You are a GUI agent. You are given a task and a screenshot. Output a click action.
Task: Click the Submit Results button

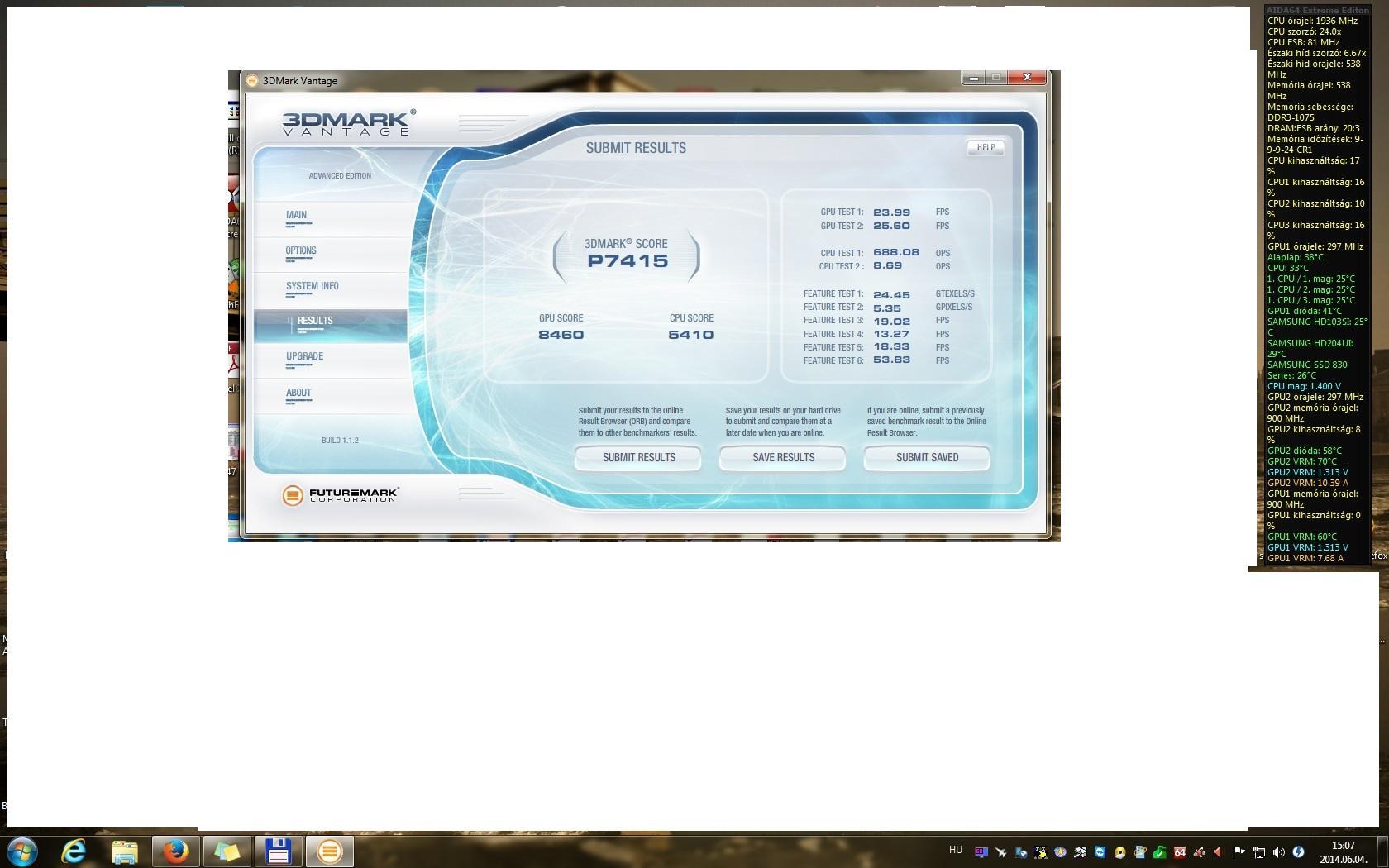(x=638, y=457)
